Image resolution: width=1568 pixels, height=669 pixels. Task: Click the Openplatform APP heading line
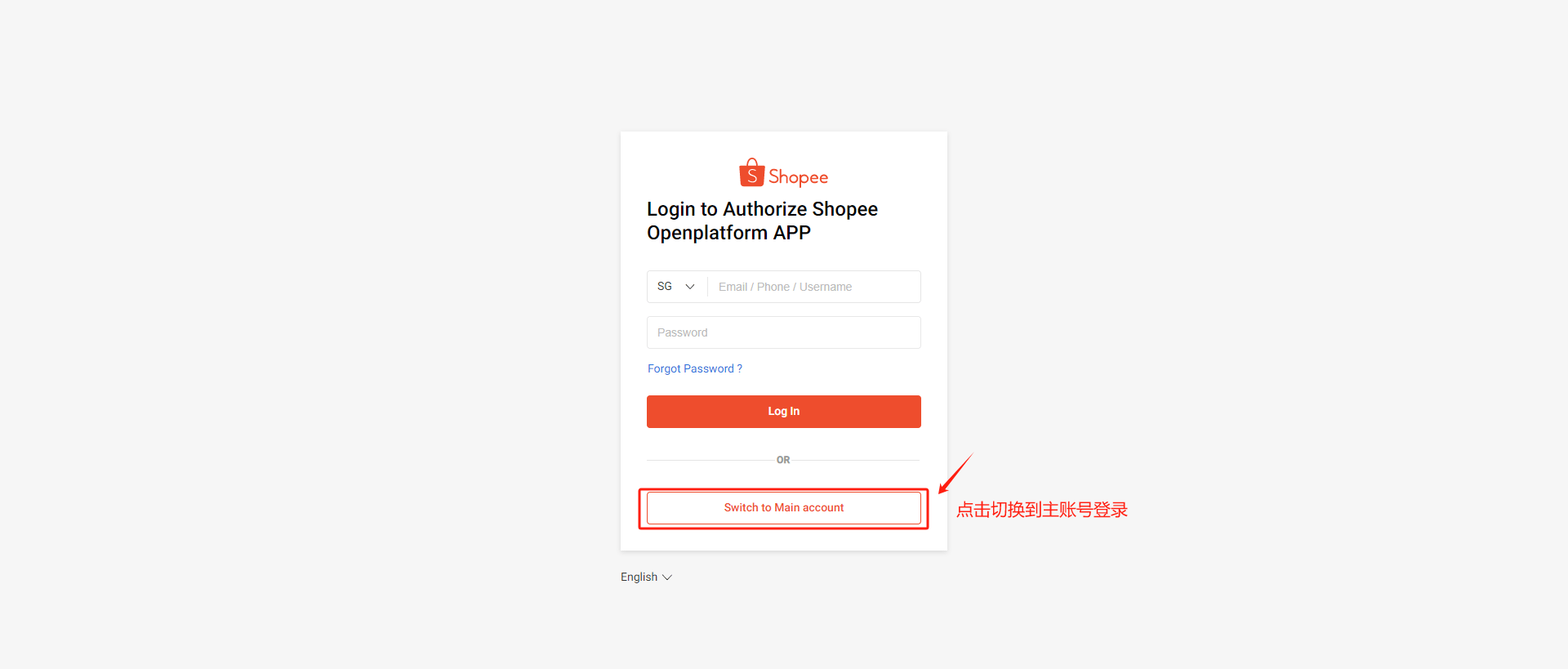tap(728, 233)
